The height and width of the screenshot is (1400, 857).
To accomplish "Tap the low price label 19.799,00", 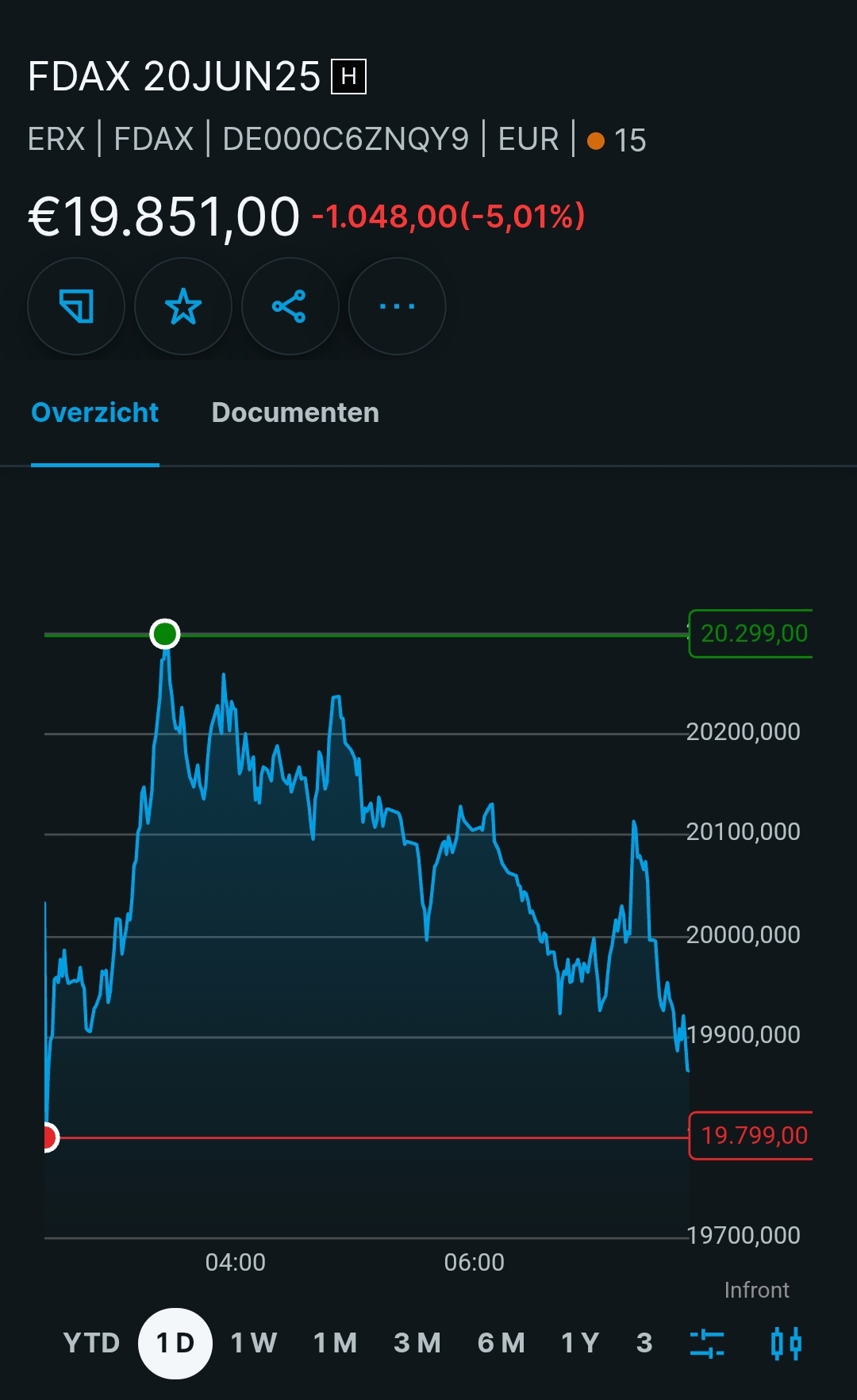I will pos(752,1135).
